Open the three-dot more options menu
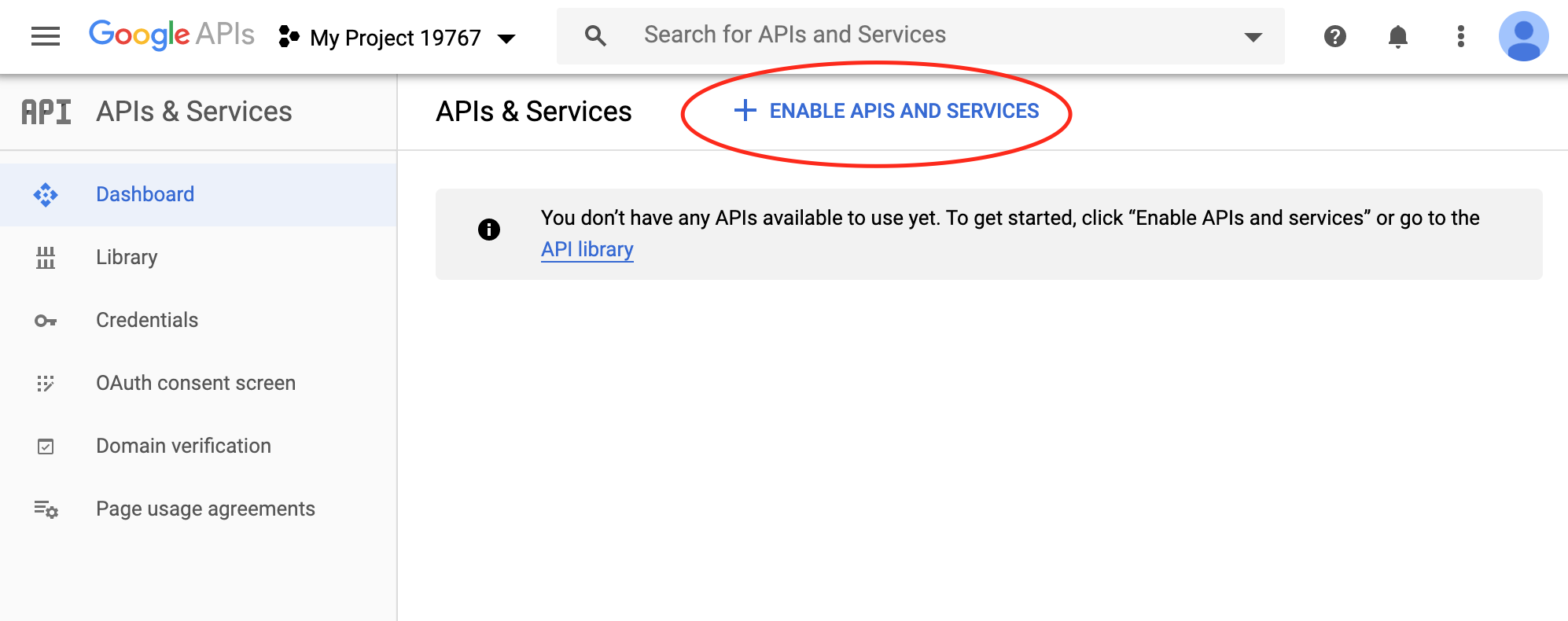 (x=1461, y=36)
